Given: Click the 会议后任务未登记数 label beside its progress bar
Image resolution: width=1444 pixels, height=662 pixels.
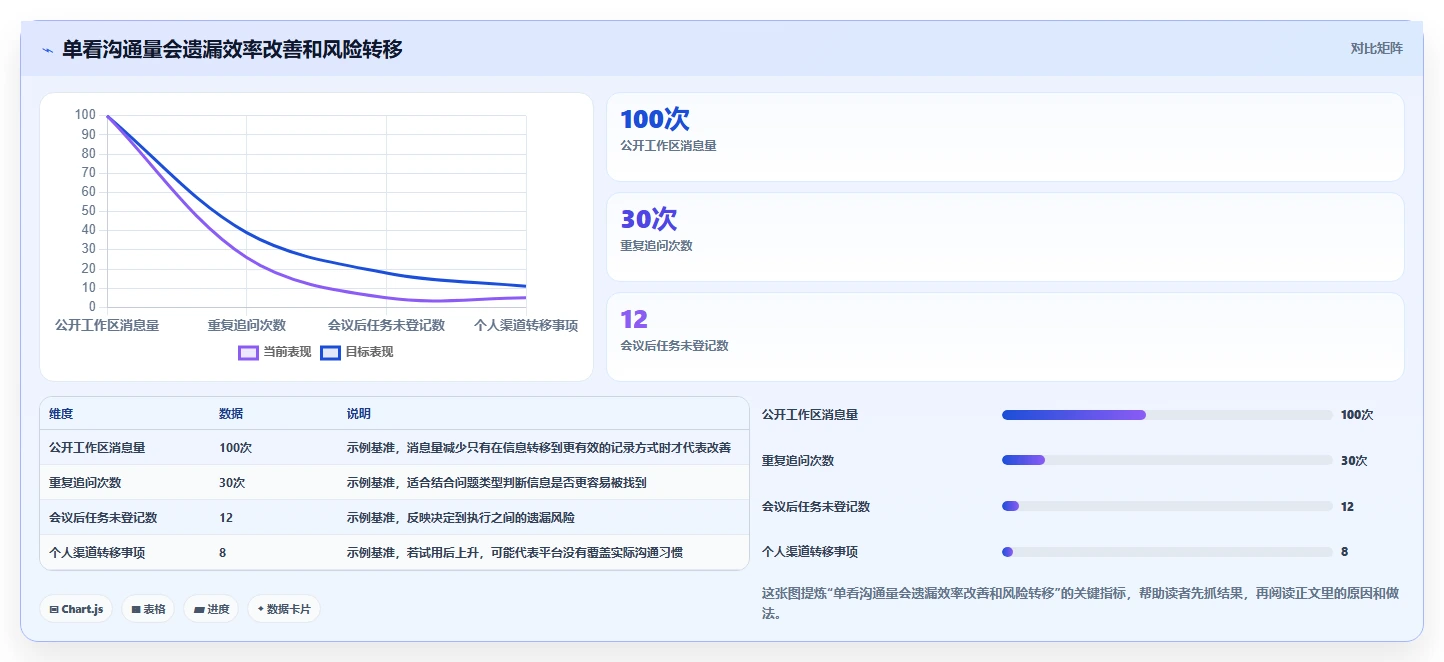Looking at the screenshot, I should [816, 507].
